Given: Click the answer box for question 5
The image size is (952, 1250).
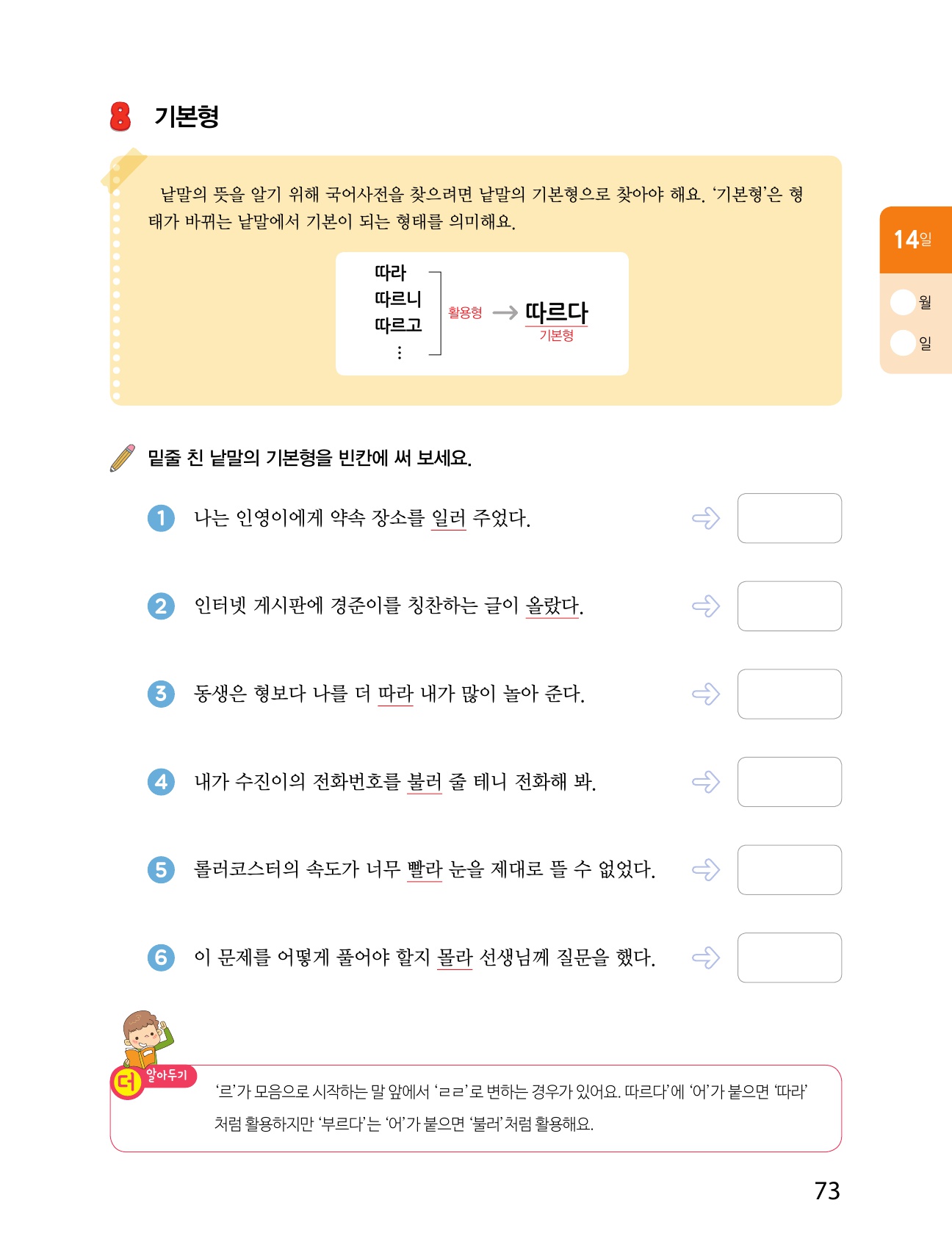Looking at the screenshot, I should click(x=789, y=869).
